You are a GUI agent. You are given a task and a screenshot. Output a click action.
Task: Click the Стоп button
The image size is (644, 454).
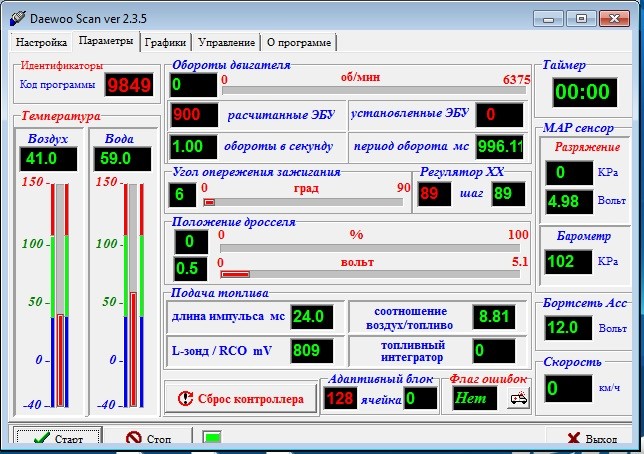[x=148, y=437]
